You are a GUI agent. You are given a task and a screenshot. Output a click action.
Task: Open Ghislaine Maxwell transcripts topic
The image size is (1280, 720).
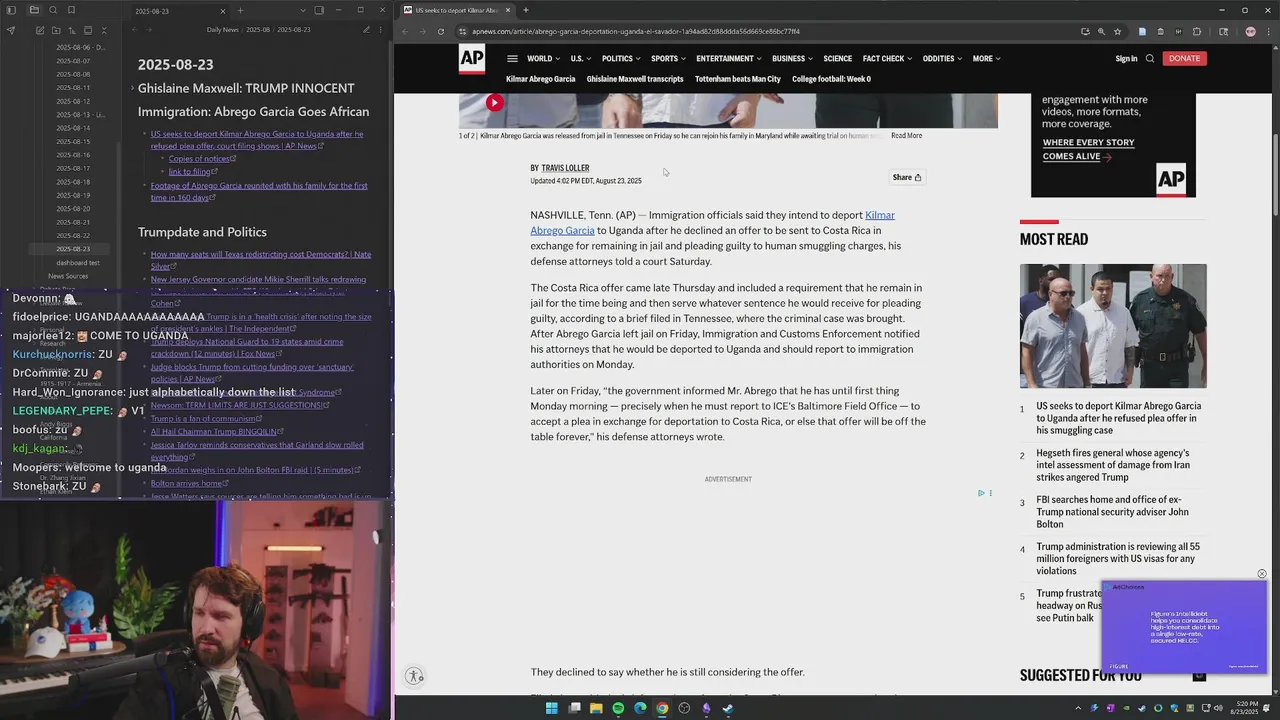pos(635,79)
